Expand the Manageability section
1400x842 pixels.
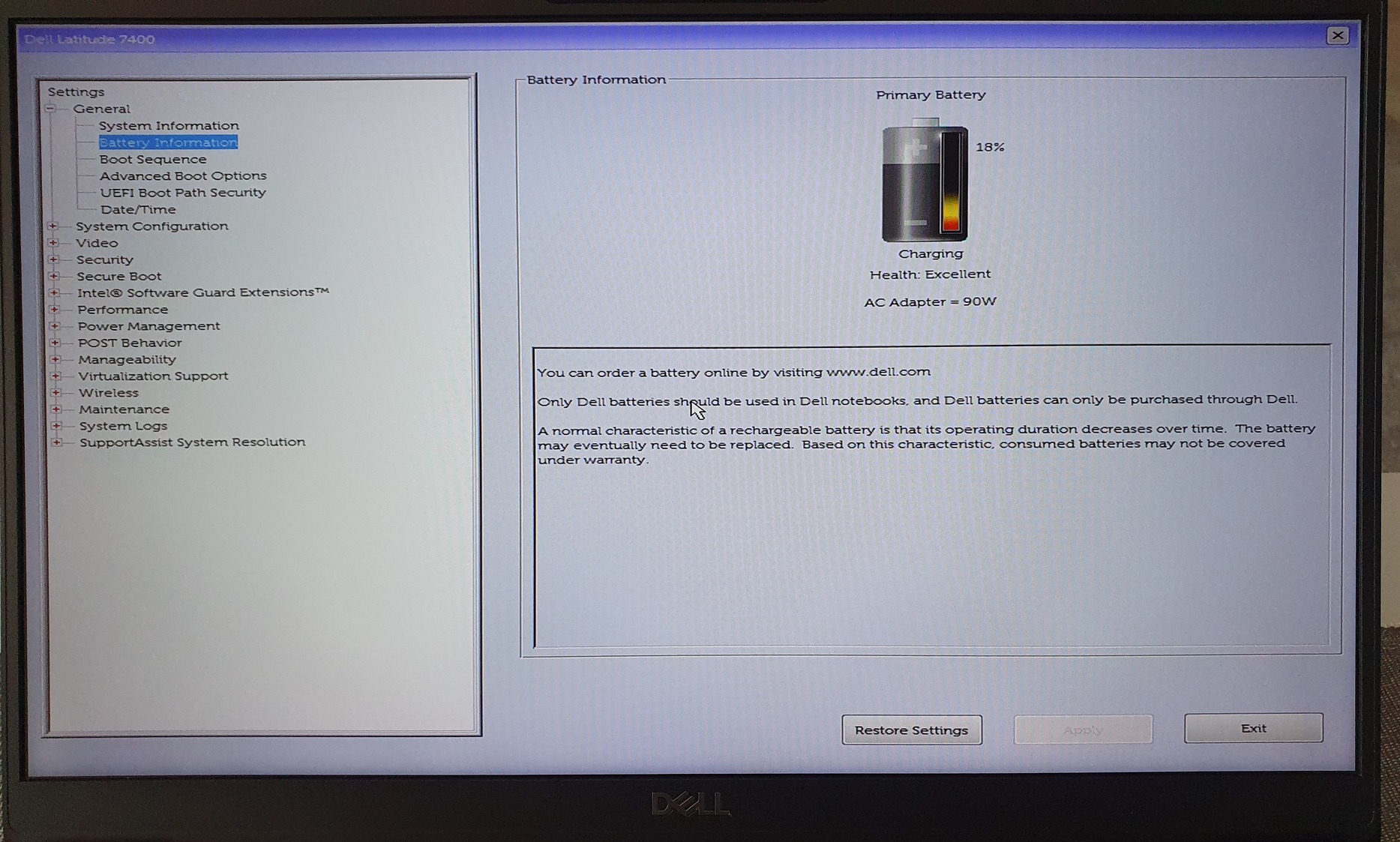point(56,359)
